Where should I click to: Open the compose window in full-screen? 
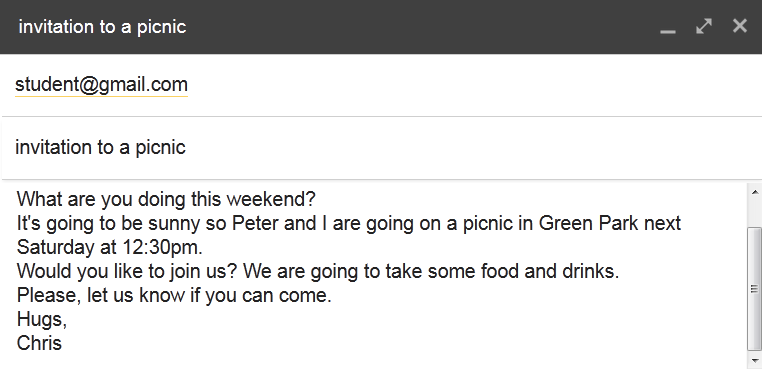click(x=704, y=26)
